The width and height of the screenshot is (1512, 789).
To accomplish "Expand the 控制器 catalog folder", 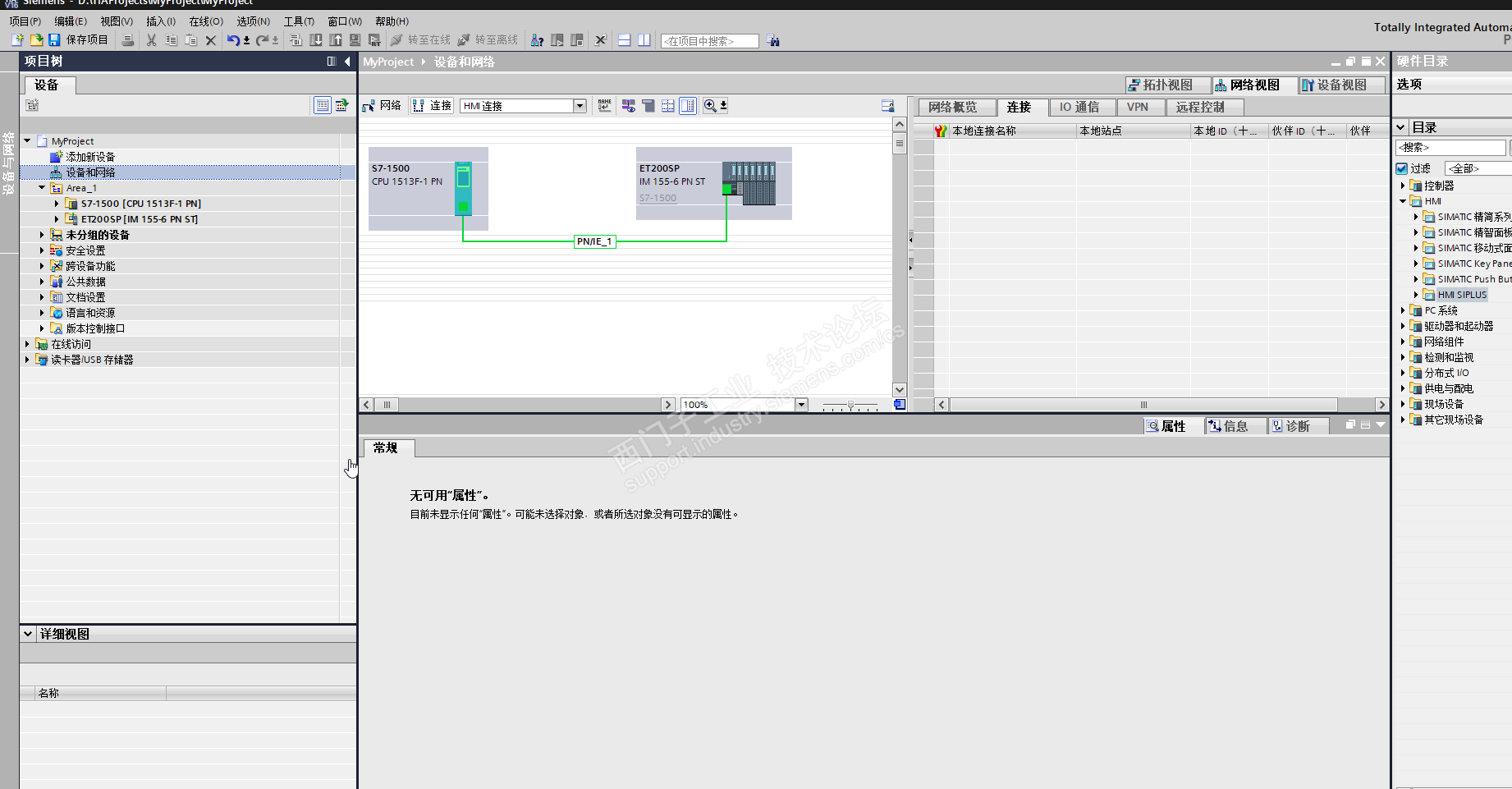I will coord(1403,186).
